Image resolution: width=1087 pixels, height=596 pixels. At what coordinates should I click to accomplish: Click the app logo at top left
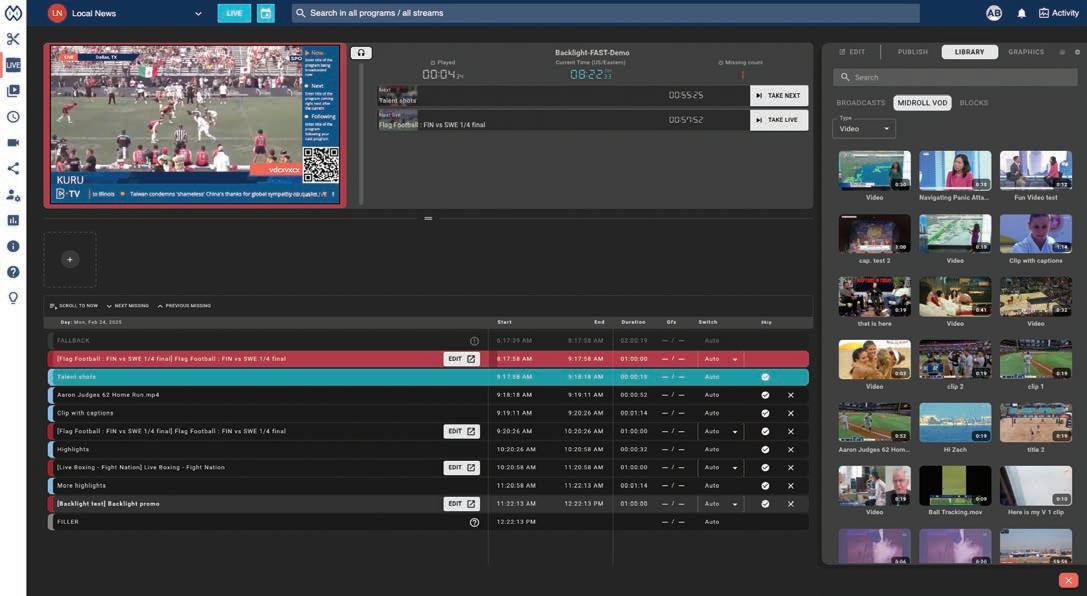tap(13, 12)
